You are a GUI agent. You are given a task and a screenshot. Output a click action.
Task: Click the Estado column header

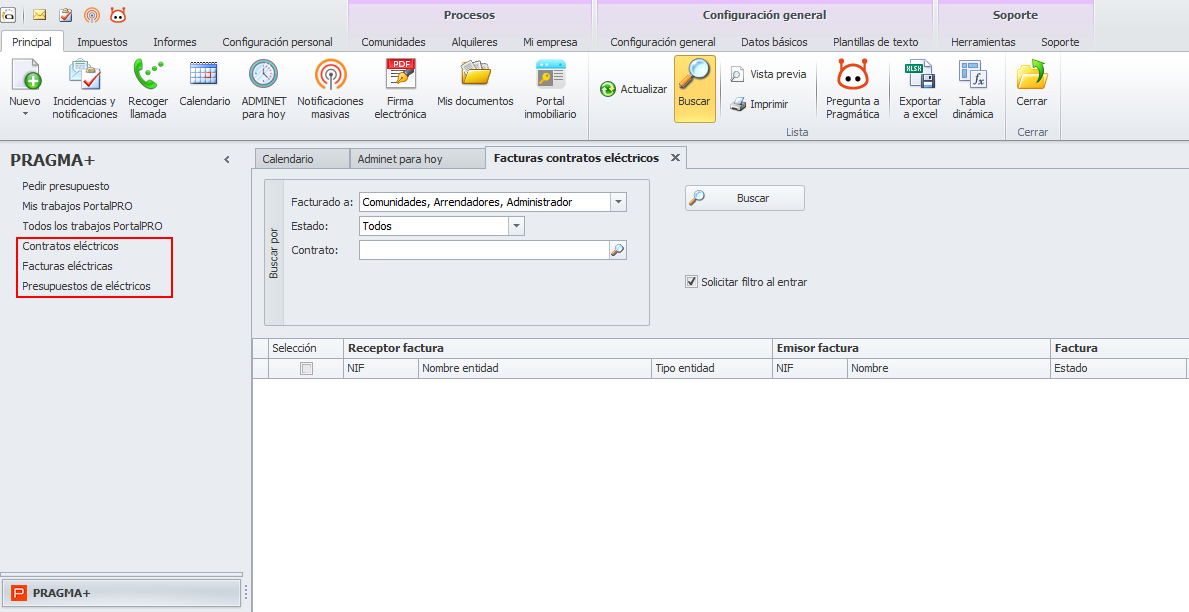coord(1118,369)
